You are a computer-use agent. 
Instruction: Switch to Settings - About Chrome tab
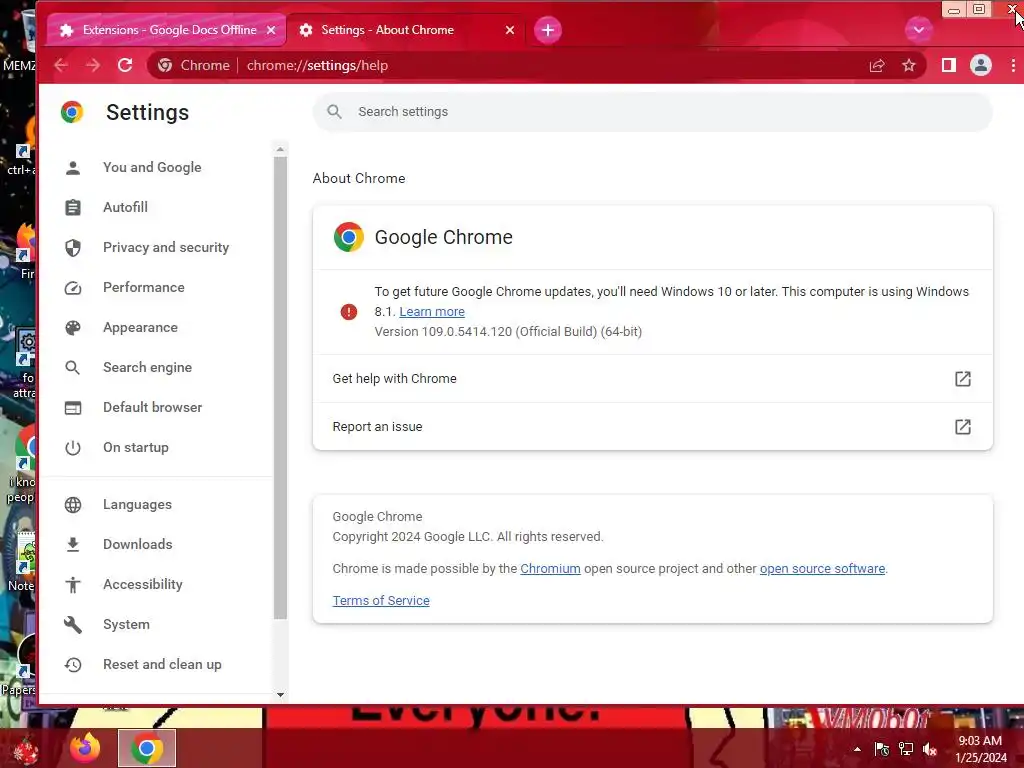coord(405,30)
